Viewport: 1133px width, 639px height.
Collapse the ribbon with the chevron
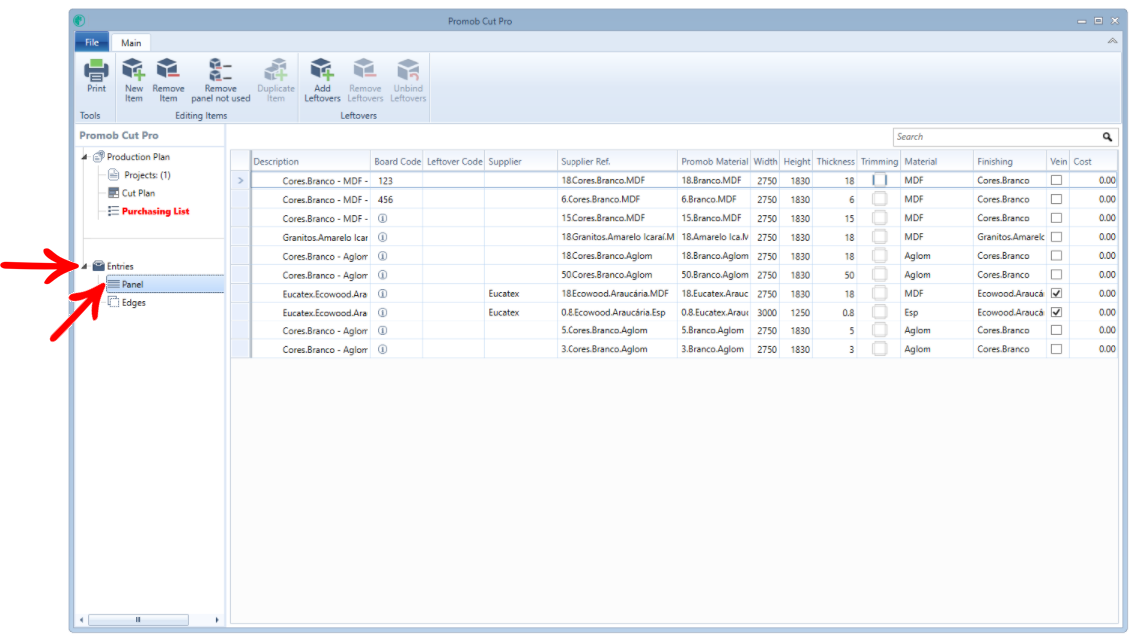coord(1112,41)
